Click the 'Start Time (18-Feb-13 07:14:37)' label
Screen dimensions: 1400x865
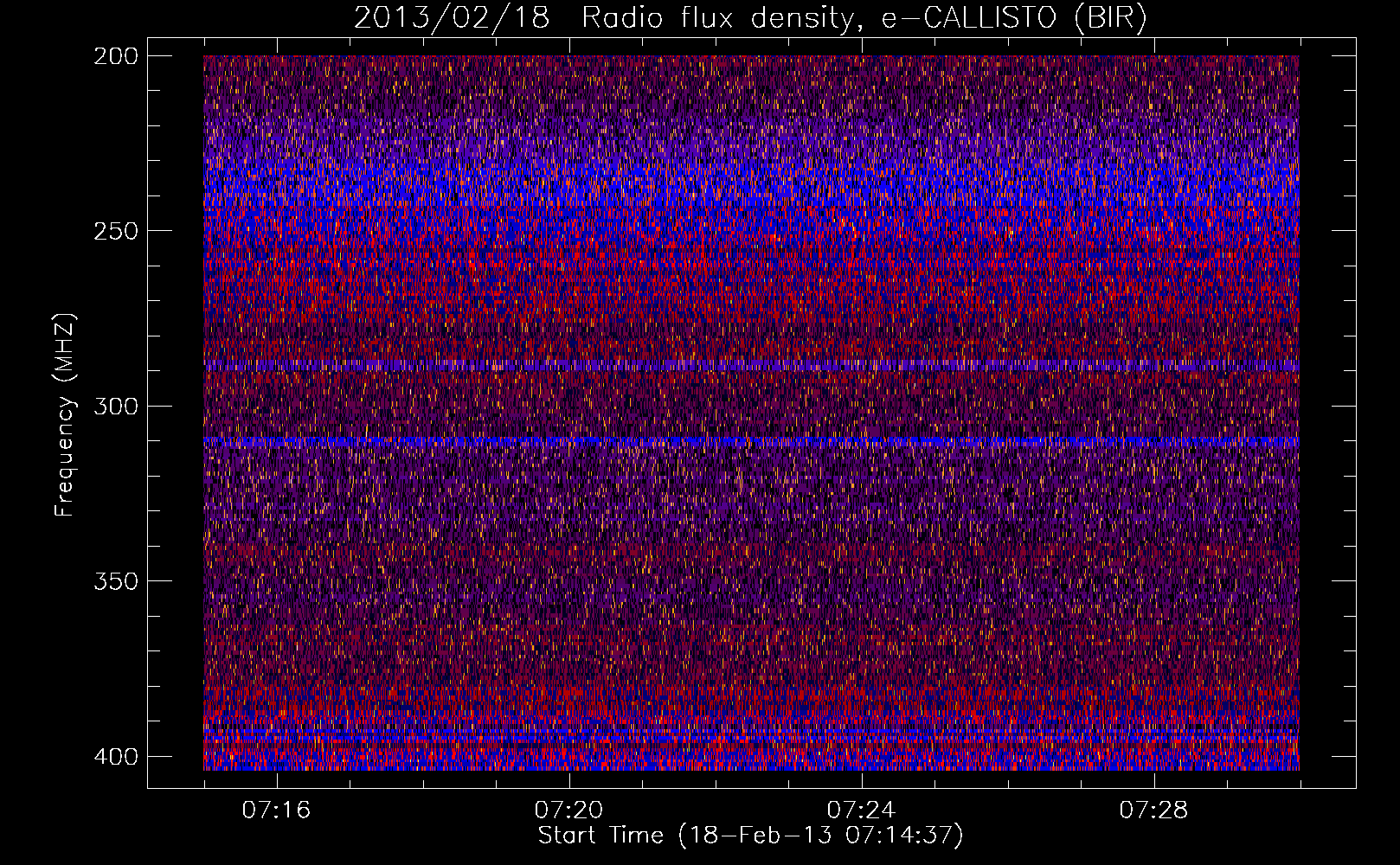[750, 836]
